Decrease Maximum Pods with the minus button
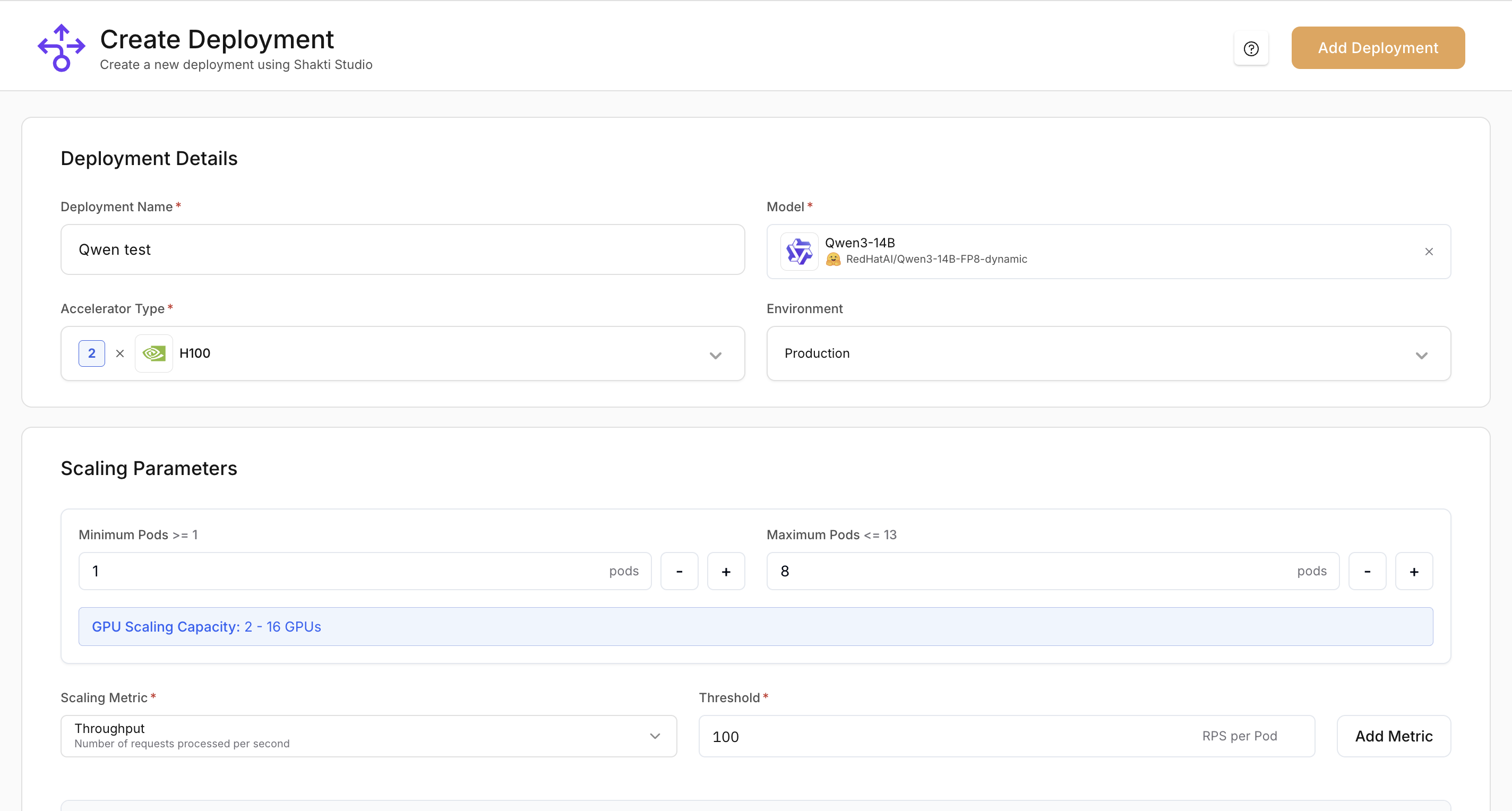 pyautogui.click(x=1367, y=571)
